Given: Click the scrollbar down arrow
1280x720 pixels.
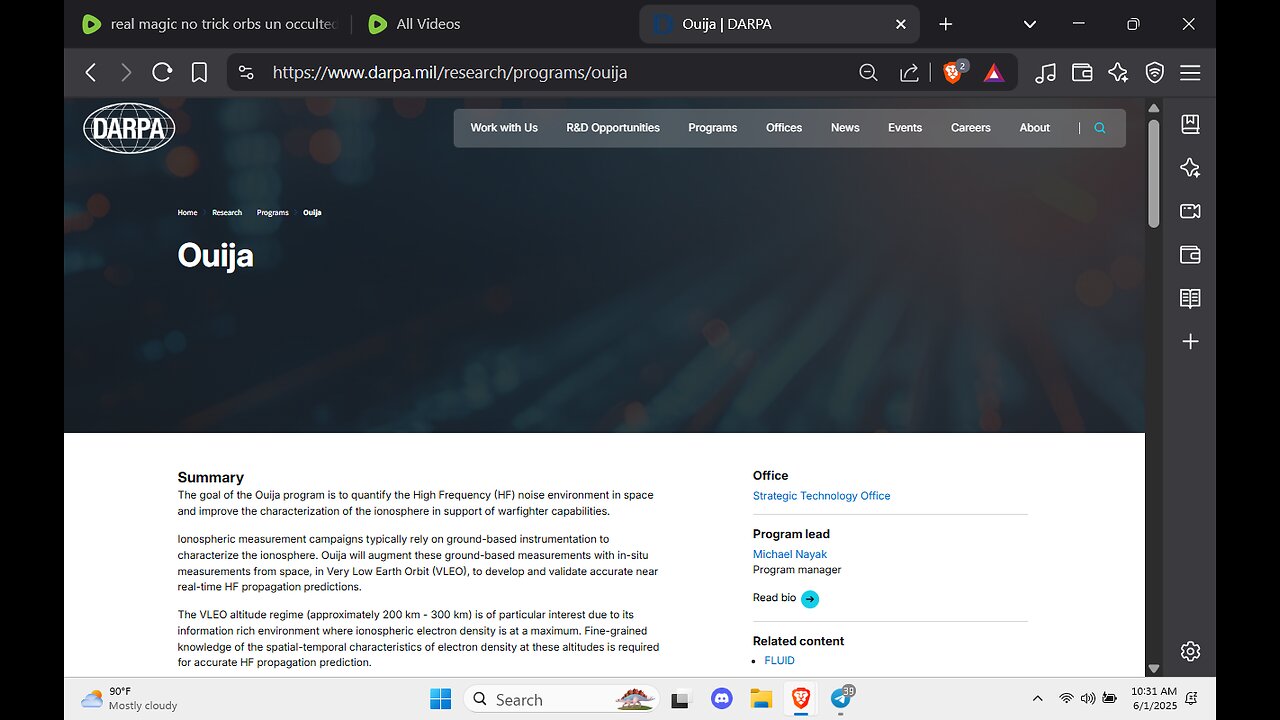Looking at the screenshot, I should 1153,668.
